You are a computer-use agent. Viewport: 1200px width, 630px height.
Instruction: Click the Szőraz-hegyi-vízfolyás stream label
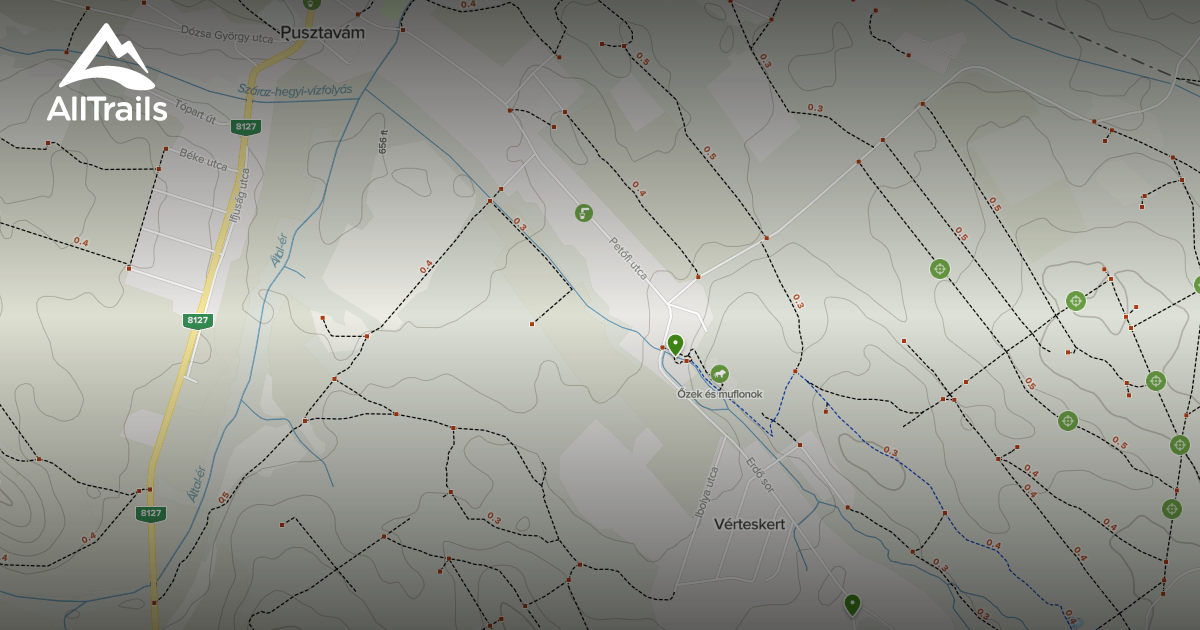click(297, 89)
